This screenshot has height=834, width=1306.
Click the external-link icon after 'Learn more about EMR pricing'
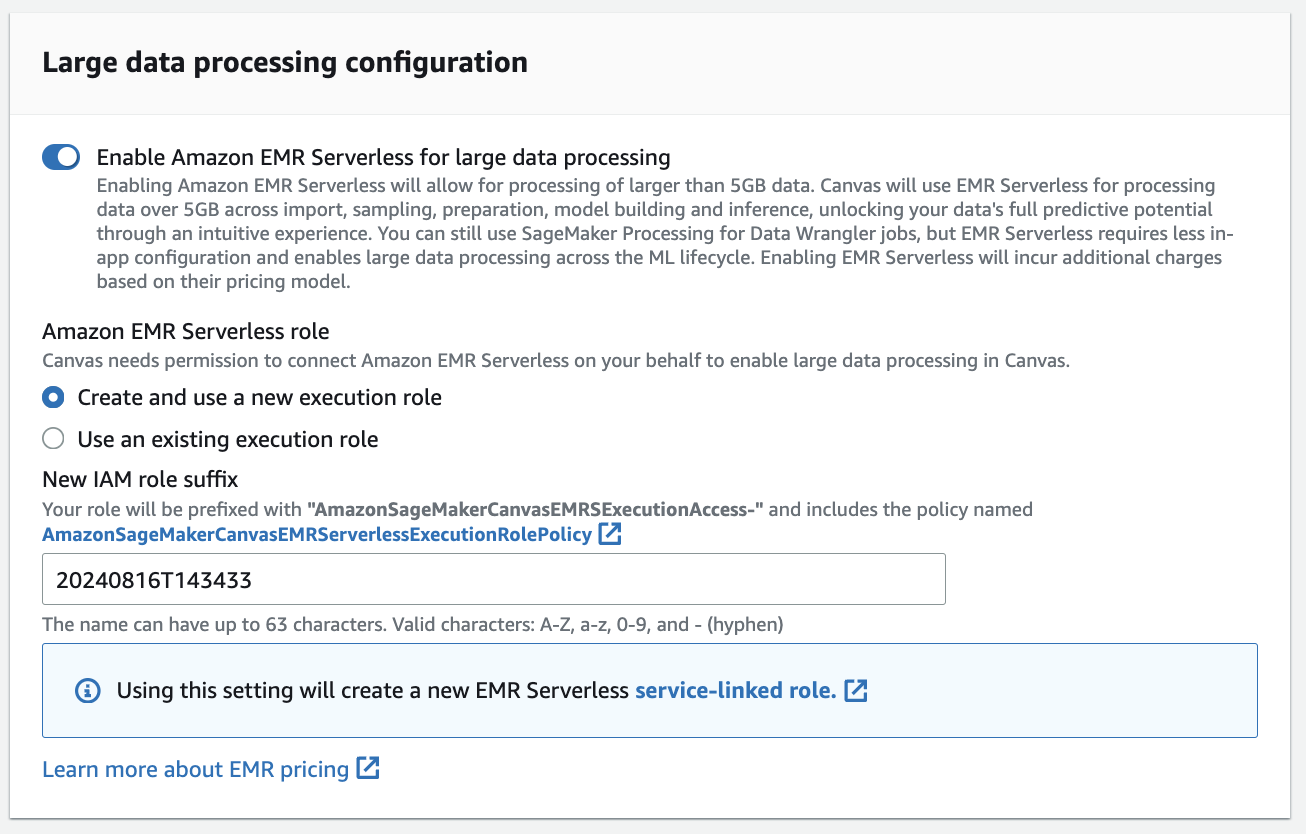369,769
